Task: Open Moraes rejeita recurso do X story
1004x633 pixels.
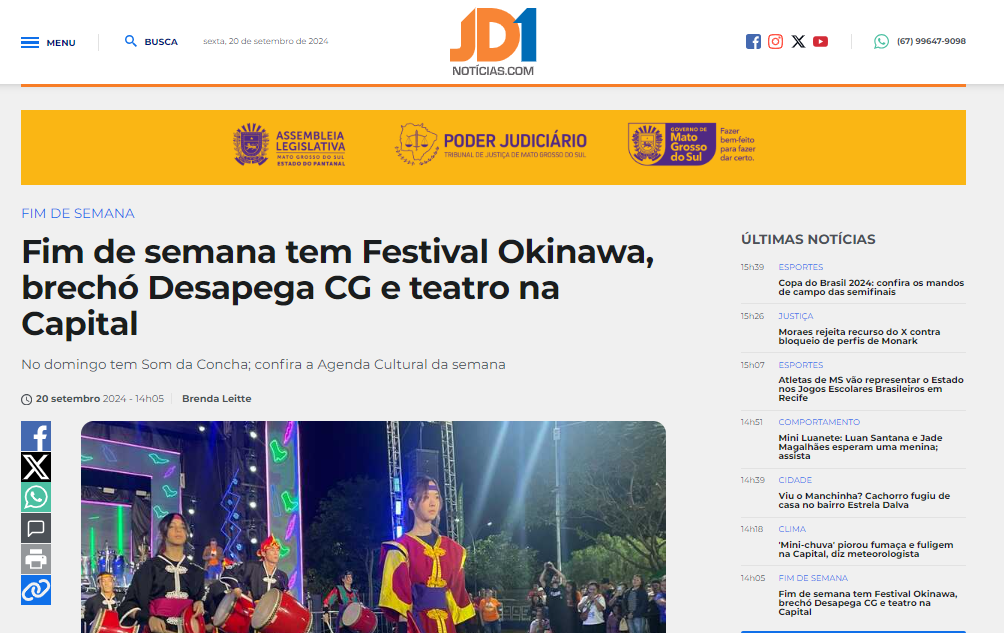Action: point(859,337)
